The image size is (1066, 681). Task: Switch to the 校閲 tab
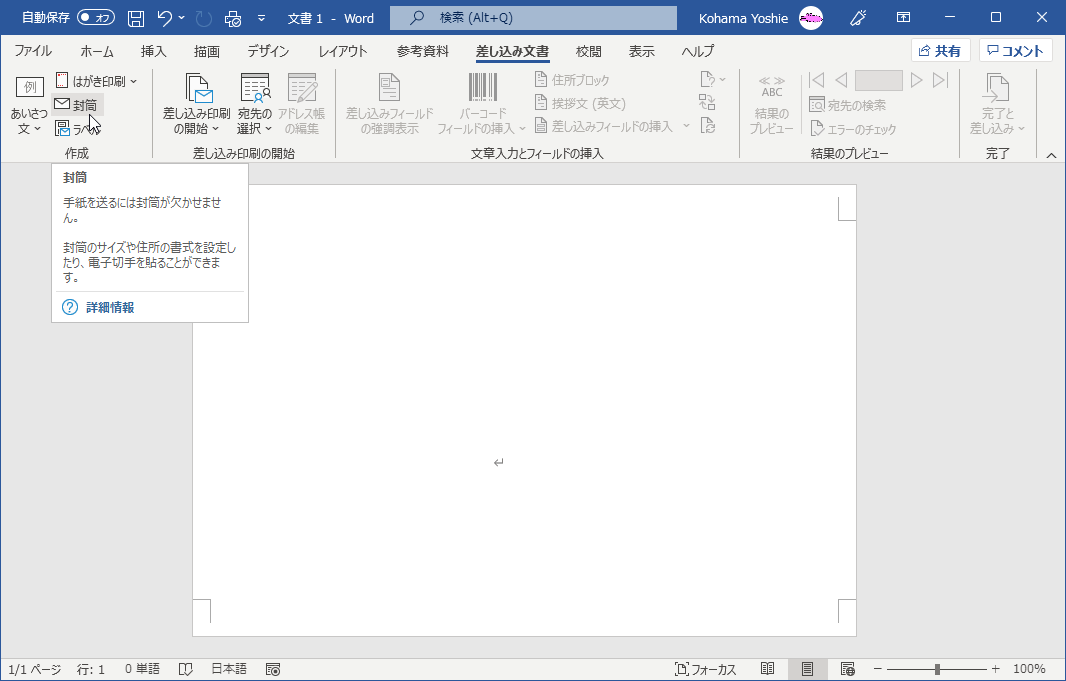tap(588, 51)
